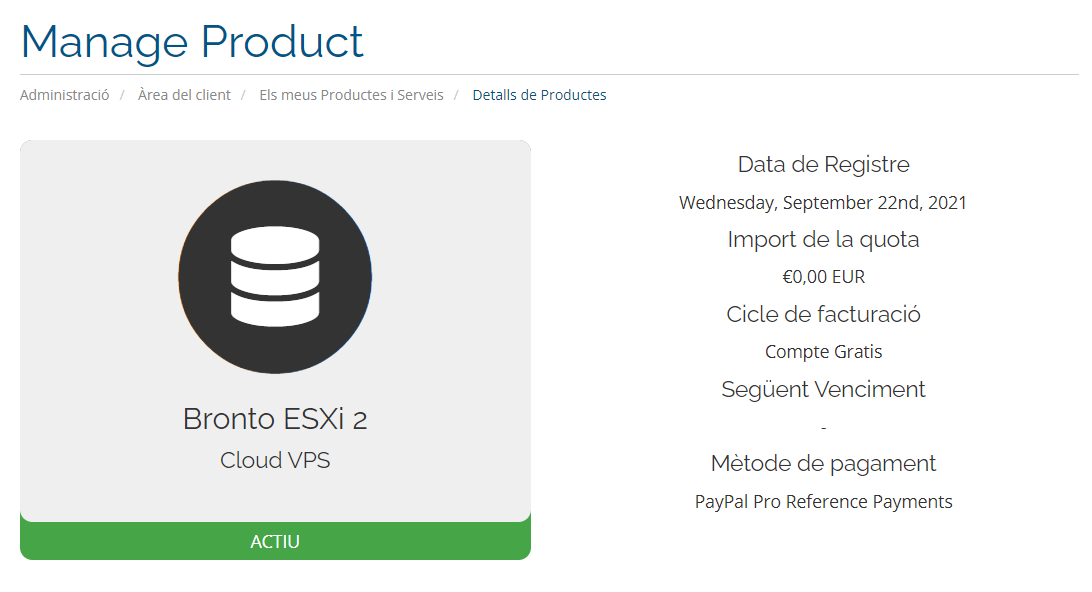
Task: Select the Wednesday, September 22nd, 2021 date
Action: 823,203
